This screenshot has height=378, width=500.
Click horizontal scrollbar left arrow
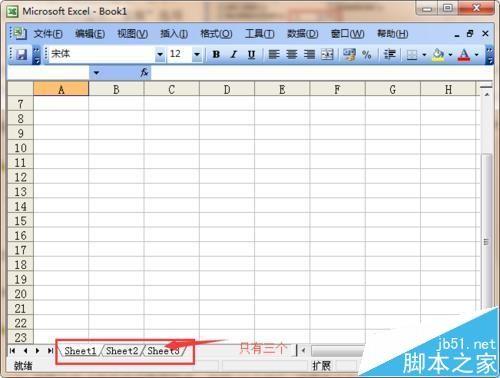(303, 350)
